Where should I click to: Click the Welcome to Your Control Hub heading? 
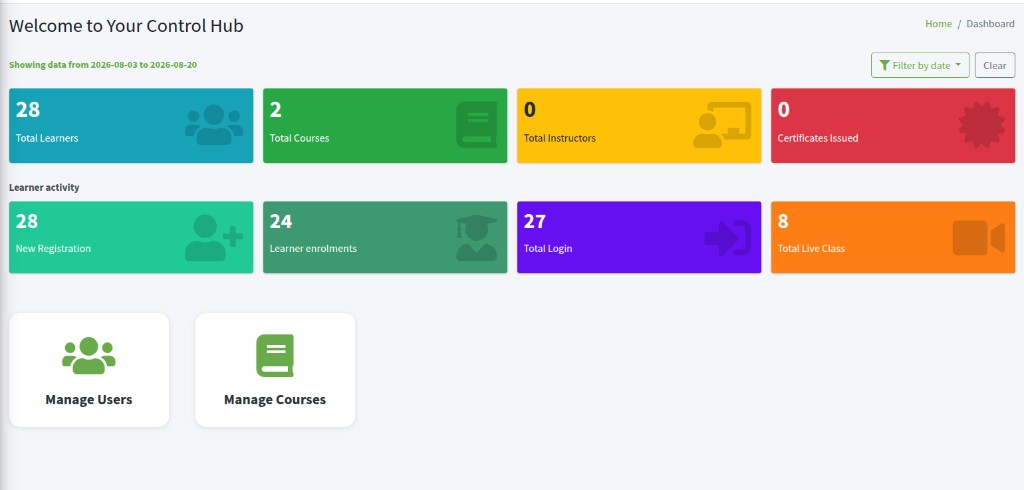tap(126, 26)
